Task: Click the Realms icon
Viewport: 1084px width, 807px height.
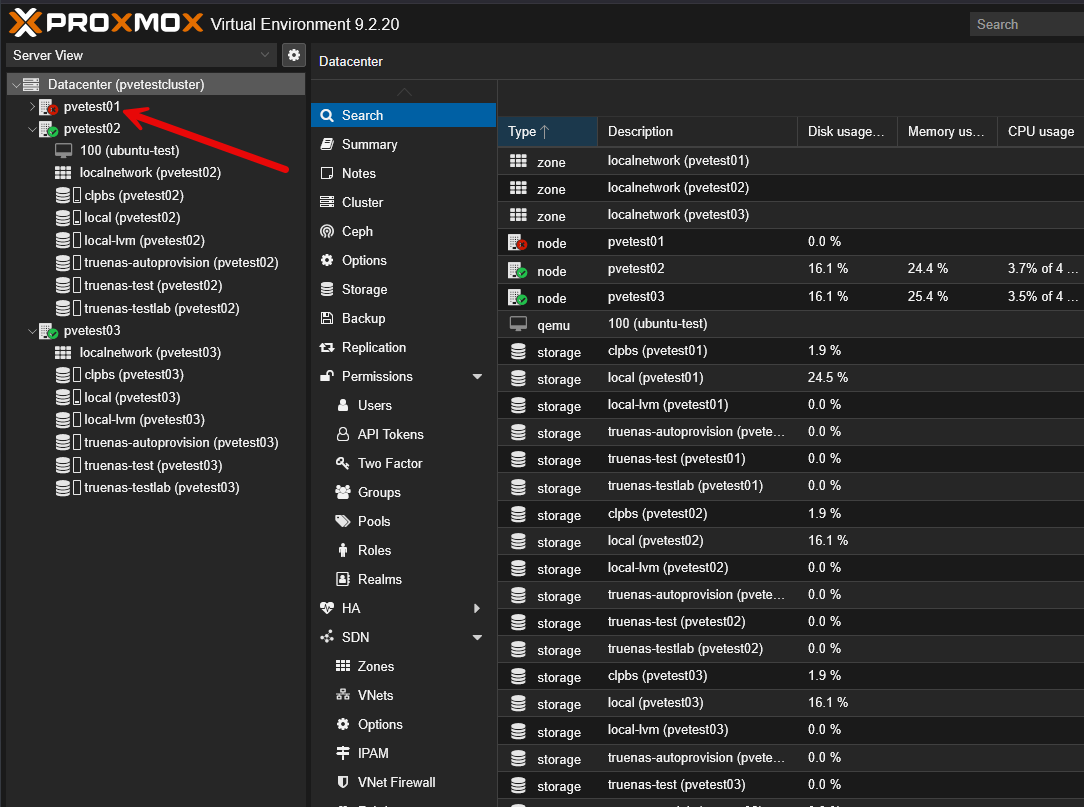Action: pos(343,579)
